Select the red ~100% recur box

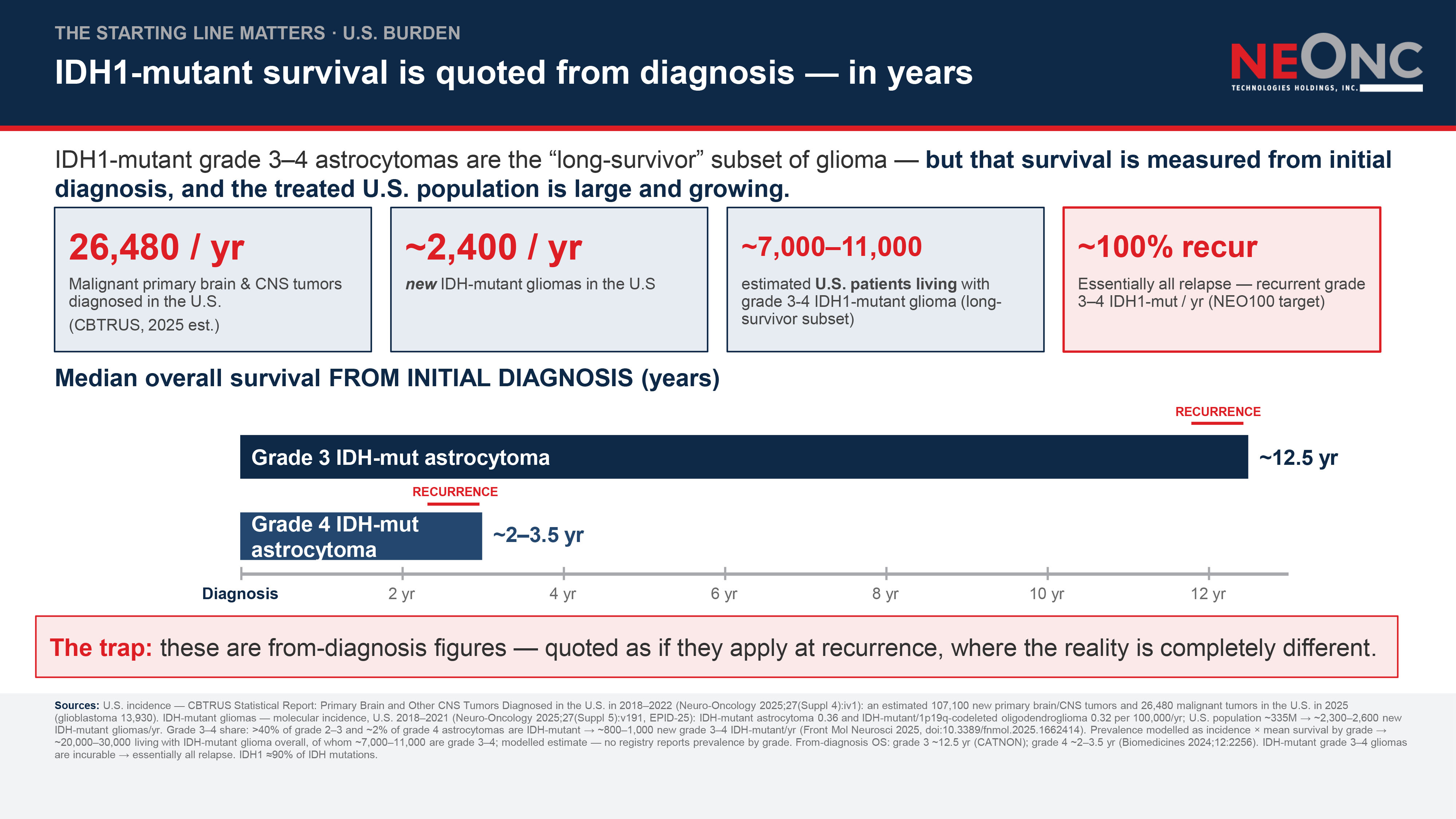tap(1222, 279)
